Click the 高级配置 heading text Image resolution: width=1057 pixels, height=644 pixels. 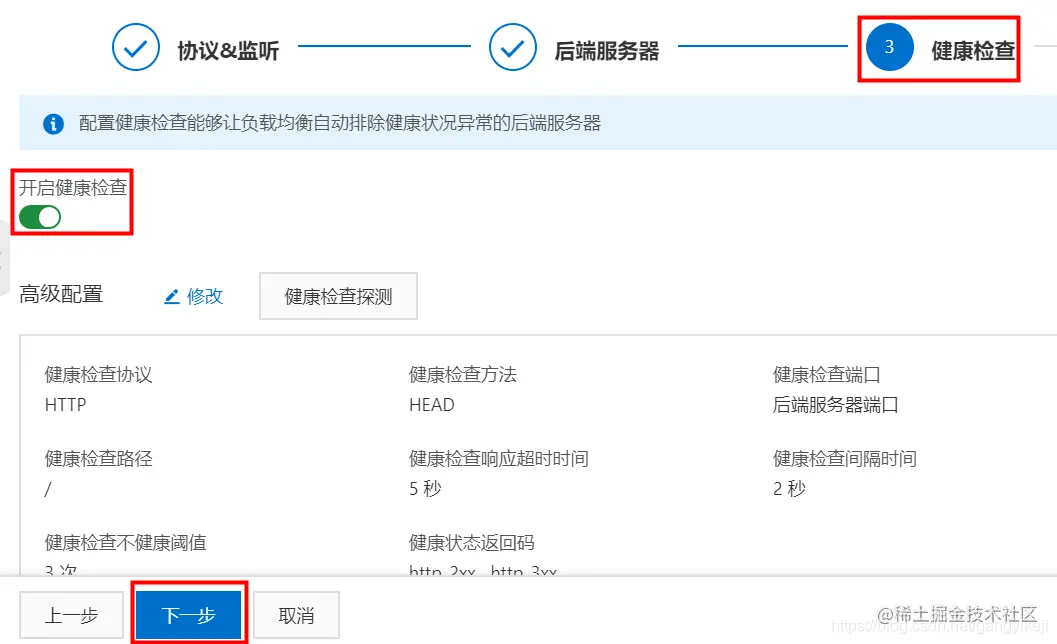pos(61,294)
